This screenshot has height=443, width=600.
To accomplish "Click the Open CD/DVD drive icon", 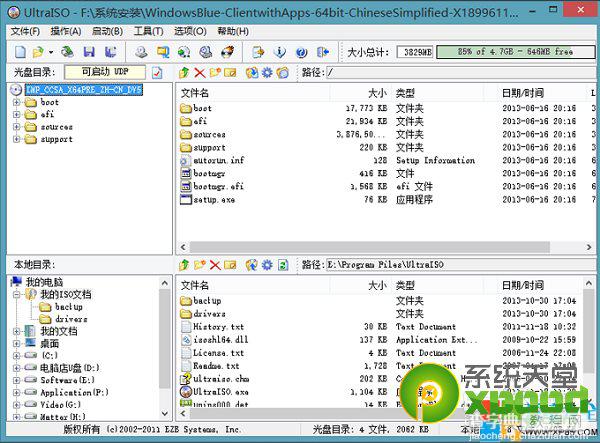I will pos(67,52).
